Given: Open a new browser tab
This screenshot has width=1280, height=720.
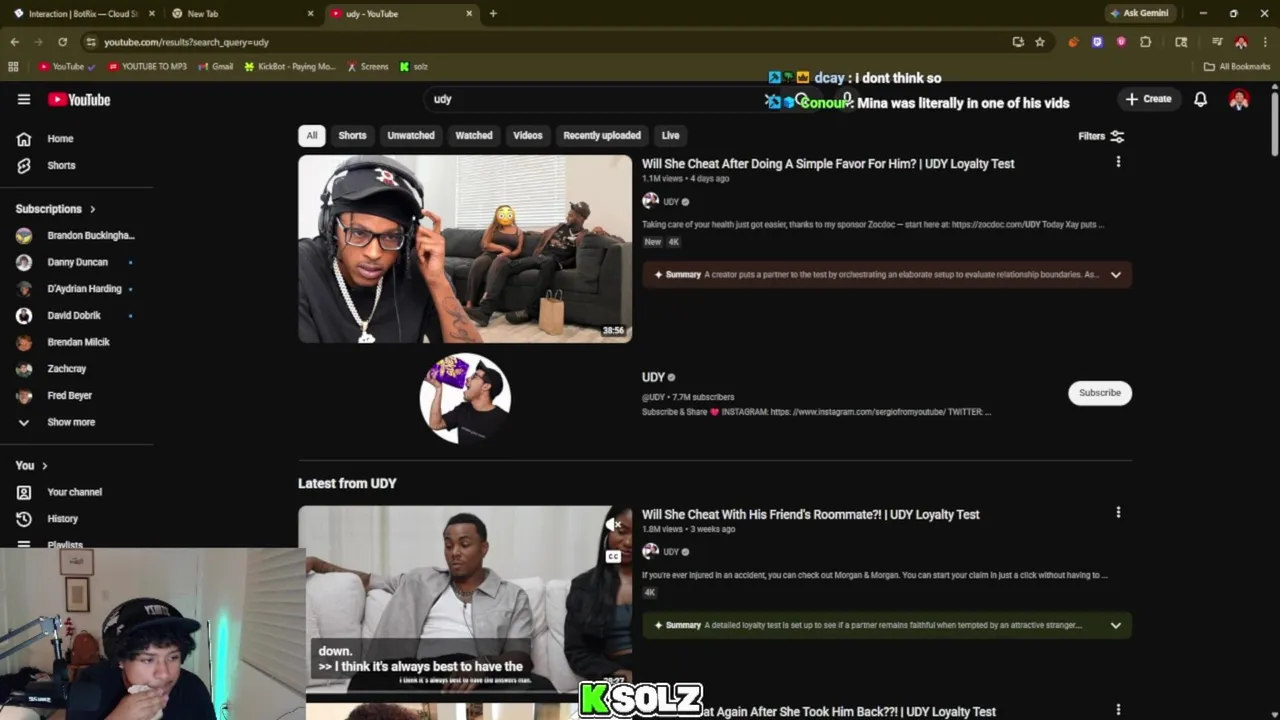Looking at the screenshot, I should point(493,14).
